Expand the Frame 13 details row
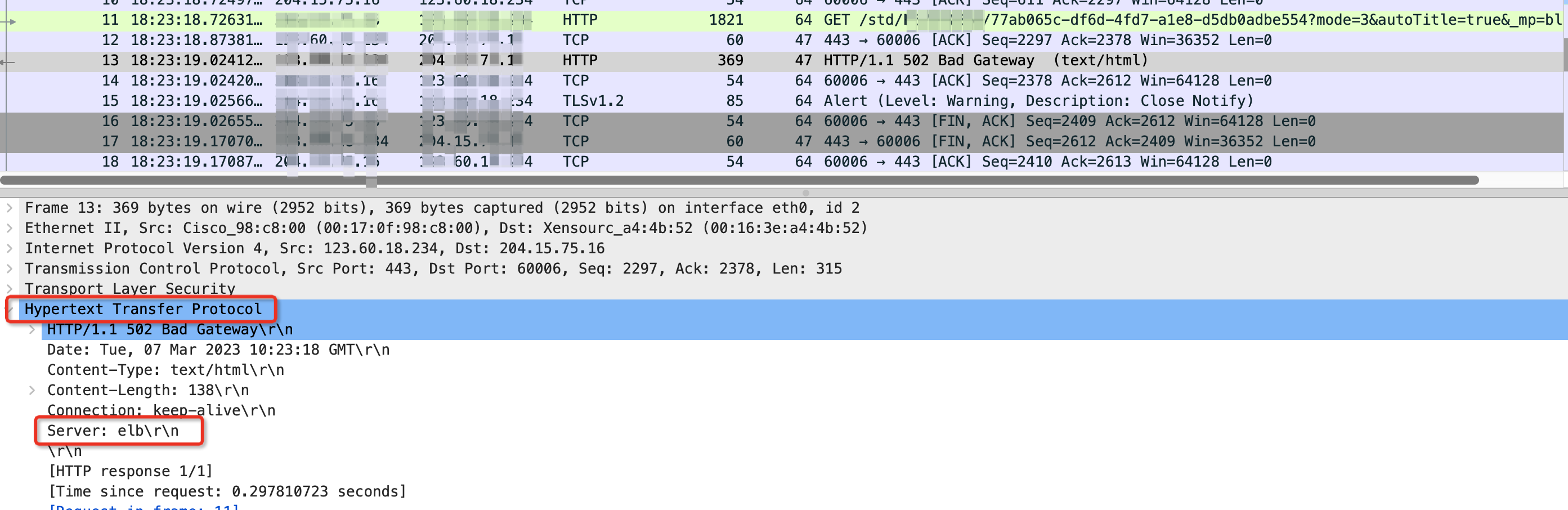This screenshot has height=510, width=1568. 9,208
